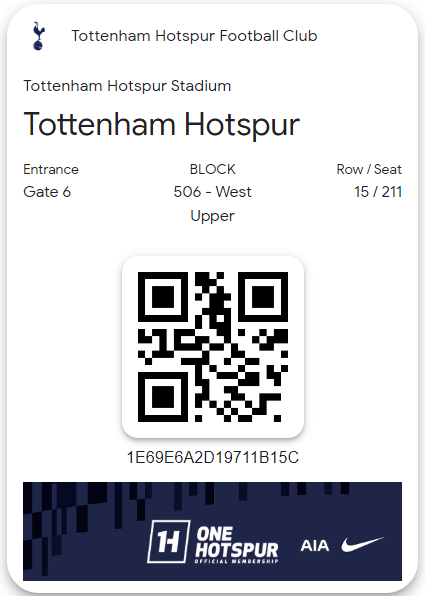This screenshot has height=596, width=425.
Task: Click the 506 - West Upper block value
Action: pos(212,203)
